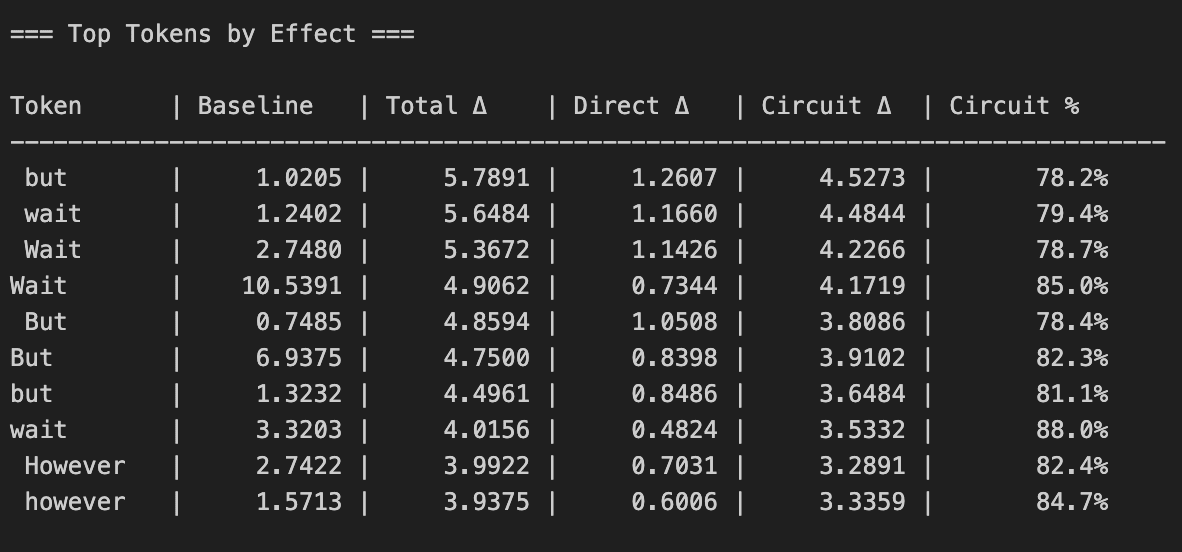Select the Token column header
Screen dimensions: 1182x552
[45, 106]
